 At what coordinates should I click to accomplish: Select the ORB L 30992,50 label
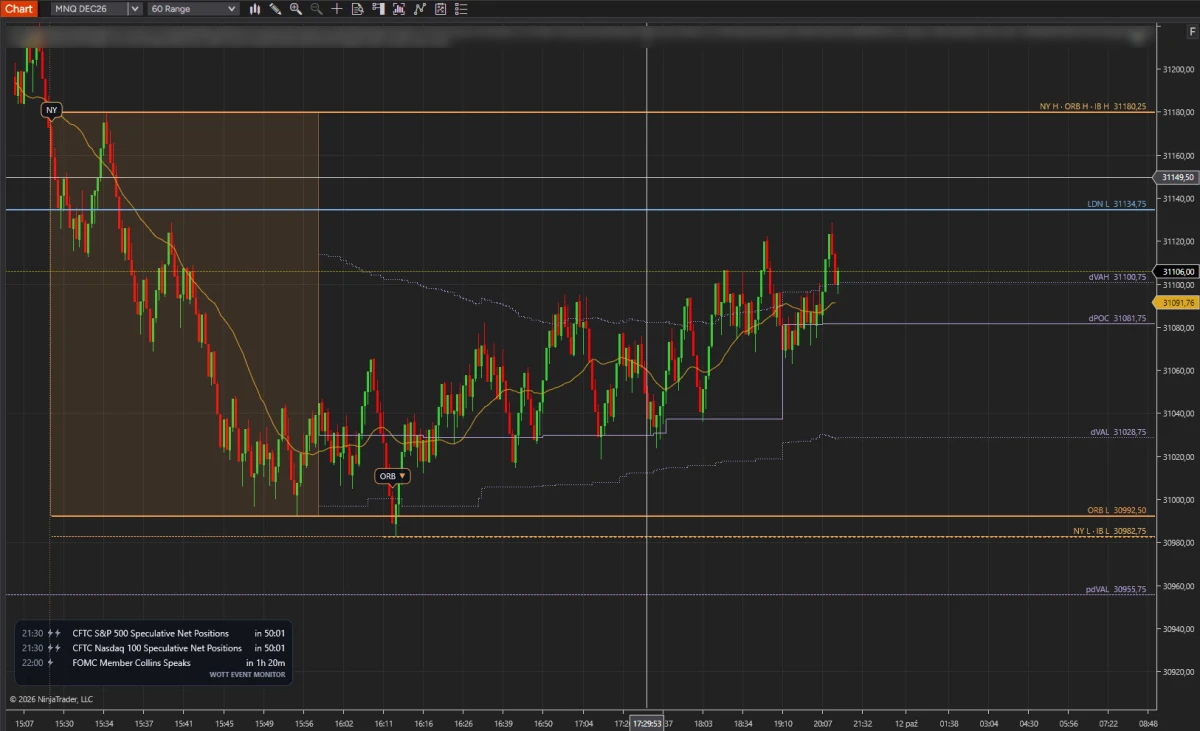tap(1117, 510)
